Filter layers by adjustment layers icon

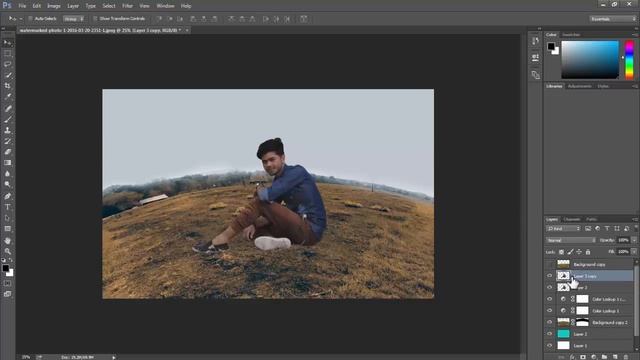[598, 229]
